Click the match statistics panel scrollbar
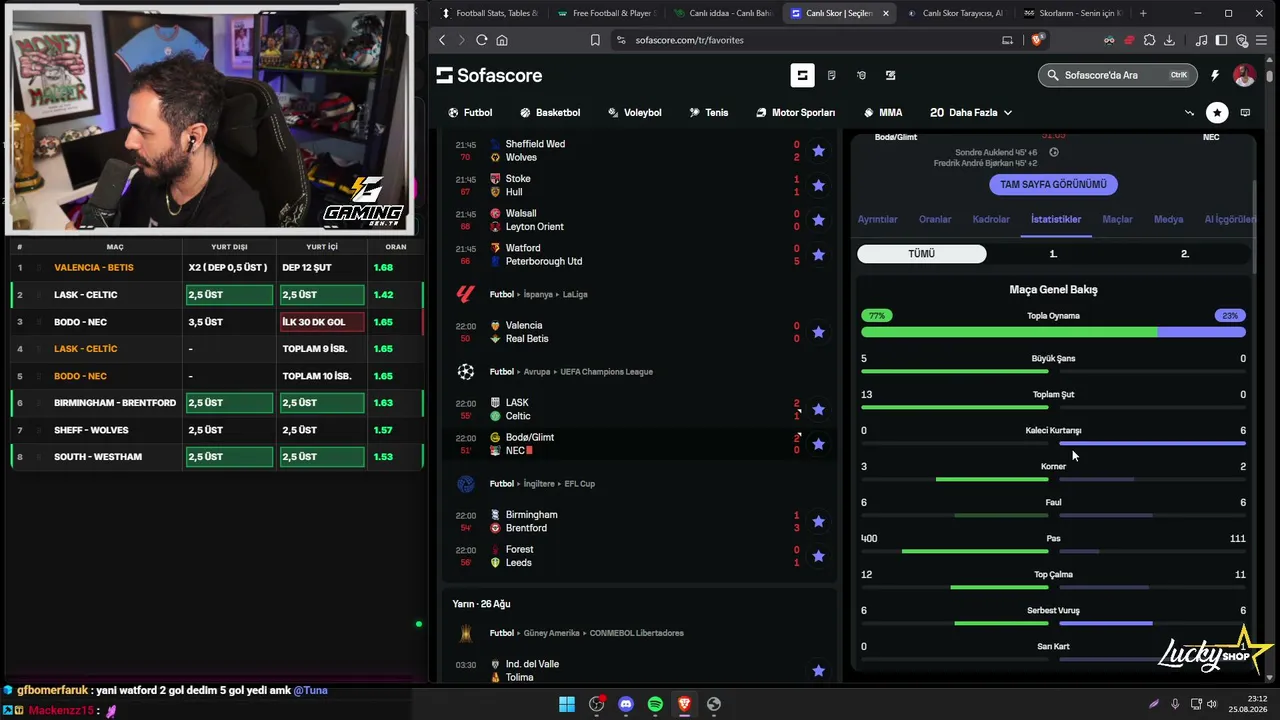Screen dimensions: 1280x720 click(x=1254, y=226)
